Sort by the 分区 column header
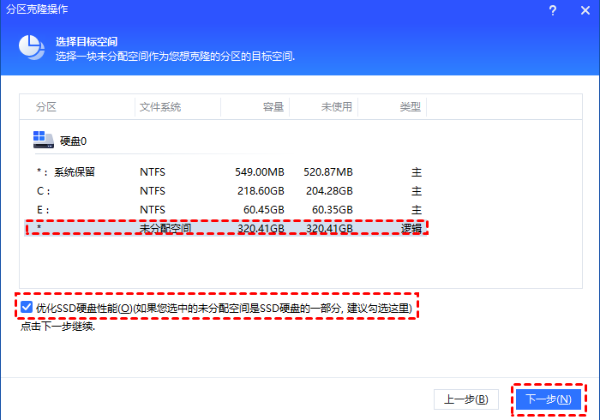Screen dimensions: 600x420 tap(47, 106)
